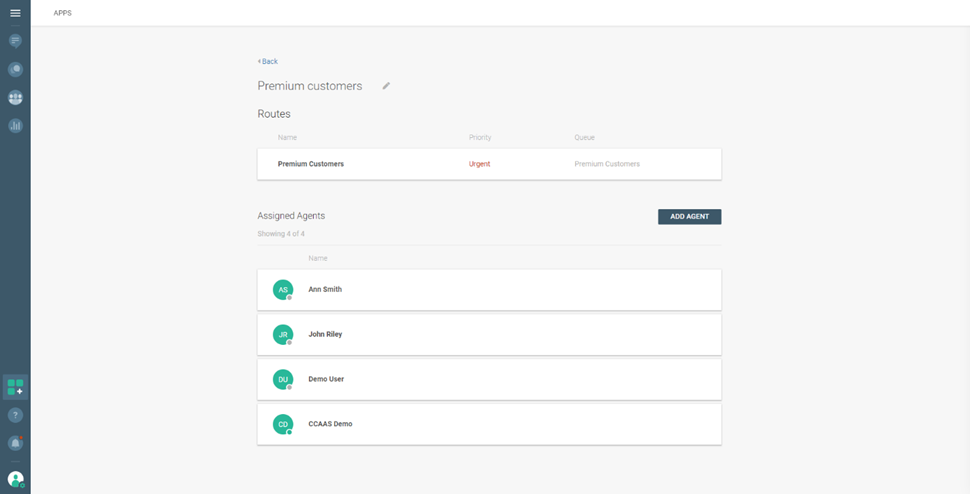This screenshot has width=970, height=494.
Task: Open the green Apps grid icon
Action: point(15,387)
